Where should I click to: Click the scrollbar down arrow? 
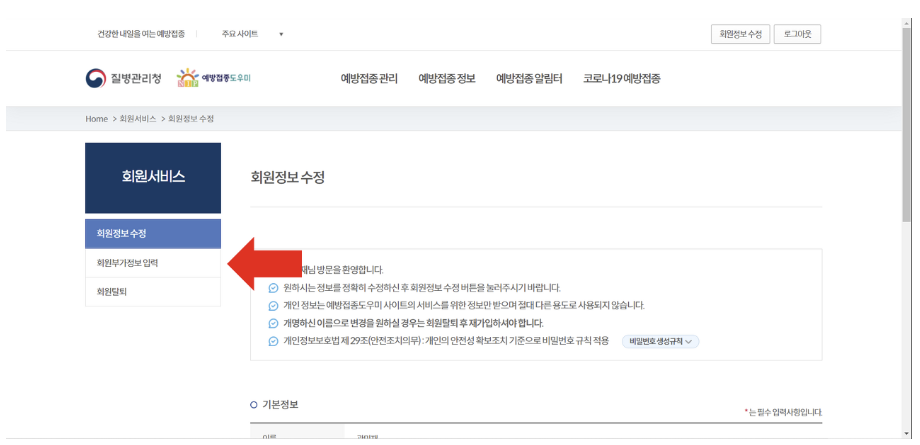coord(907,434)
